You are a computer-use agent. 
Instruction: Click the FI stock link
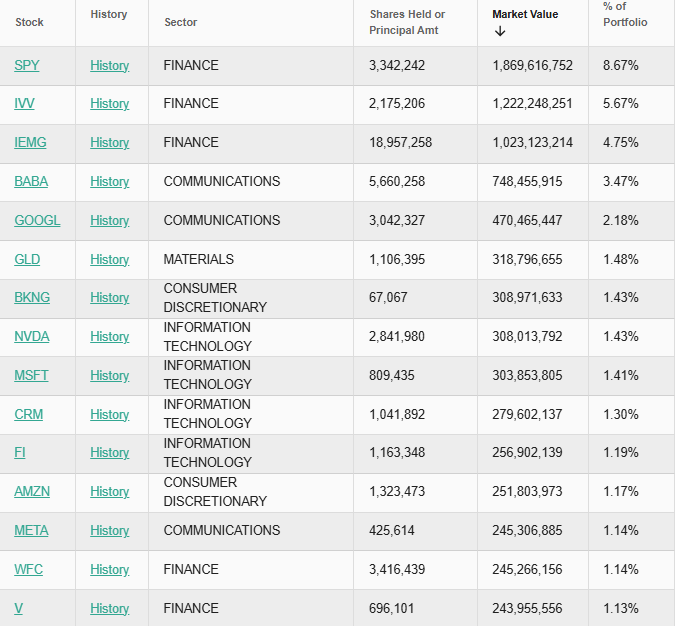(x=20, y=452)
